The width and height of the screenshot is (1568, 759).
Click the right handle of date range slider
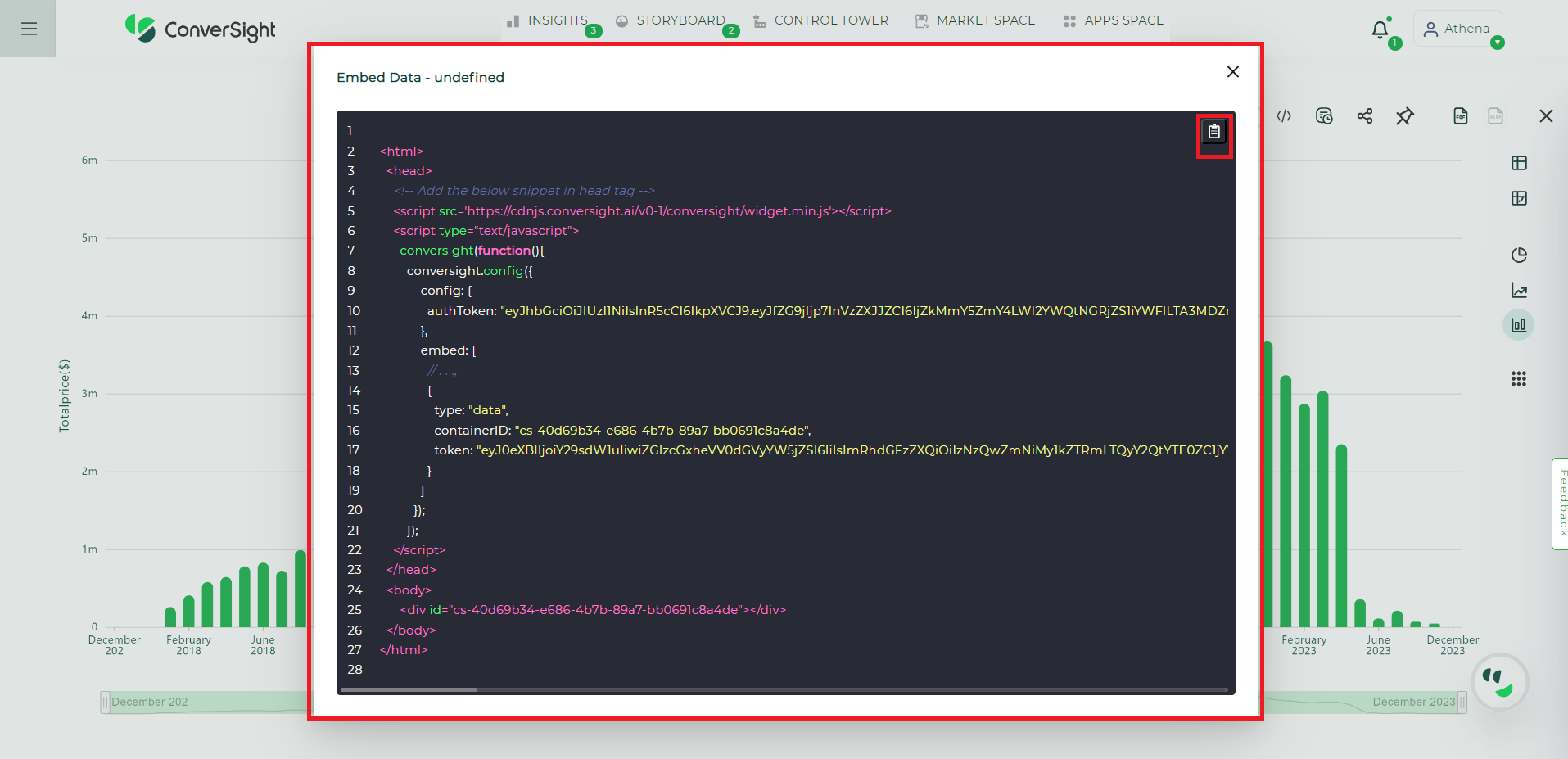pyautogui.click(x=1462, y=702)
